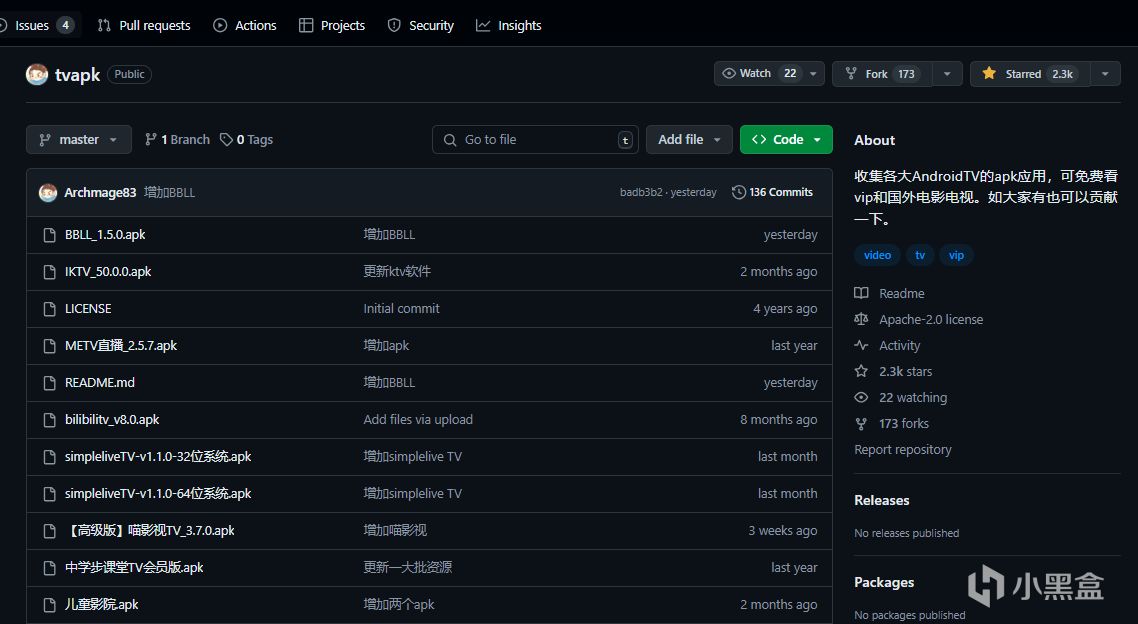The image size is (1138, 624).
Task: Expand the Fork options dropdown arrow
Action: (x=947, y=73)
